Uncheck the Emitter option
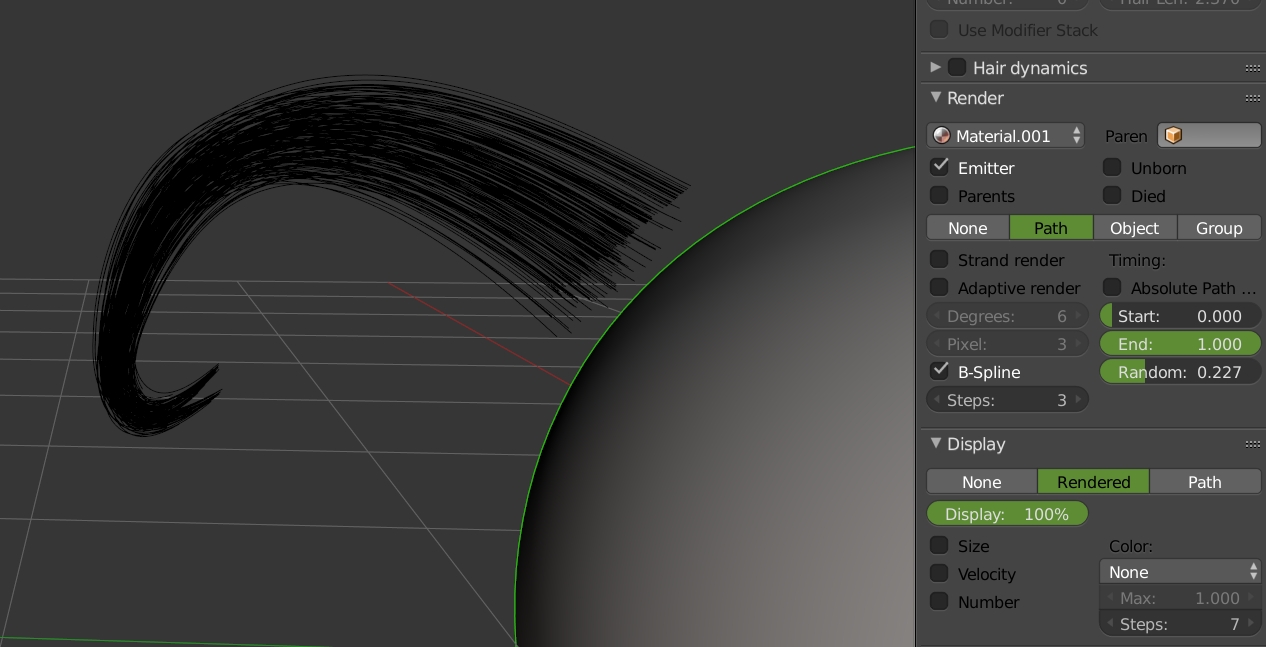The height and width of the screenshot is (647, 1266). [x=939, y=167]
